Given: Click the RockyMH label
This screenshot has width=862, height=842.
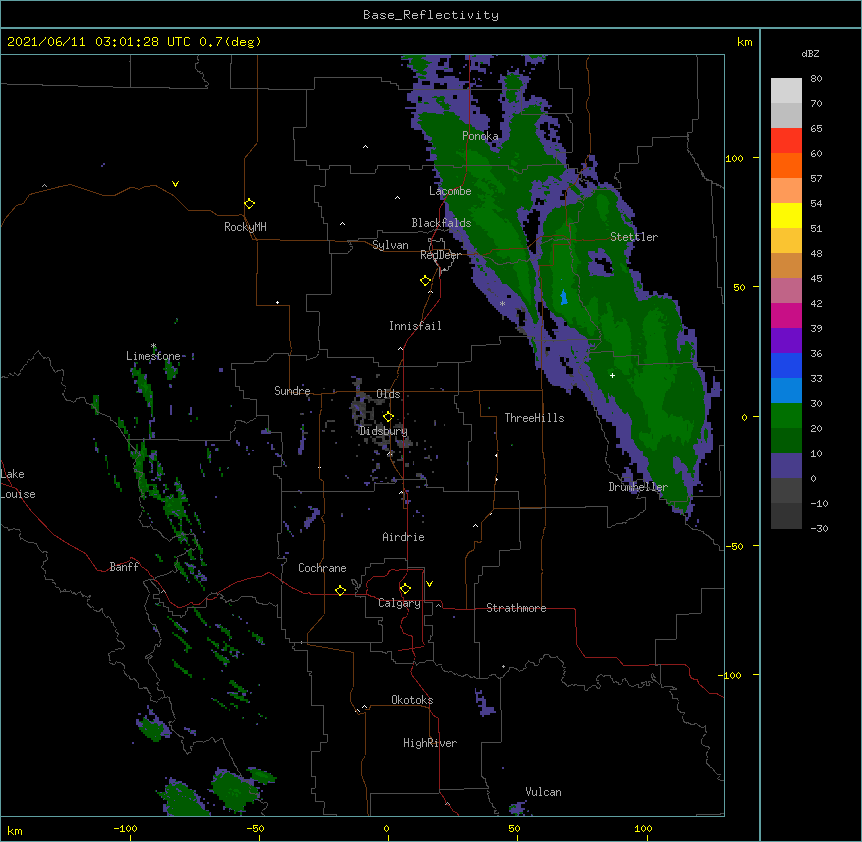Looking at the screenshot, I should pos(245,227).
